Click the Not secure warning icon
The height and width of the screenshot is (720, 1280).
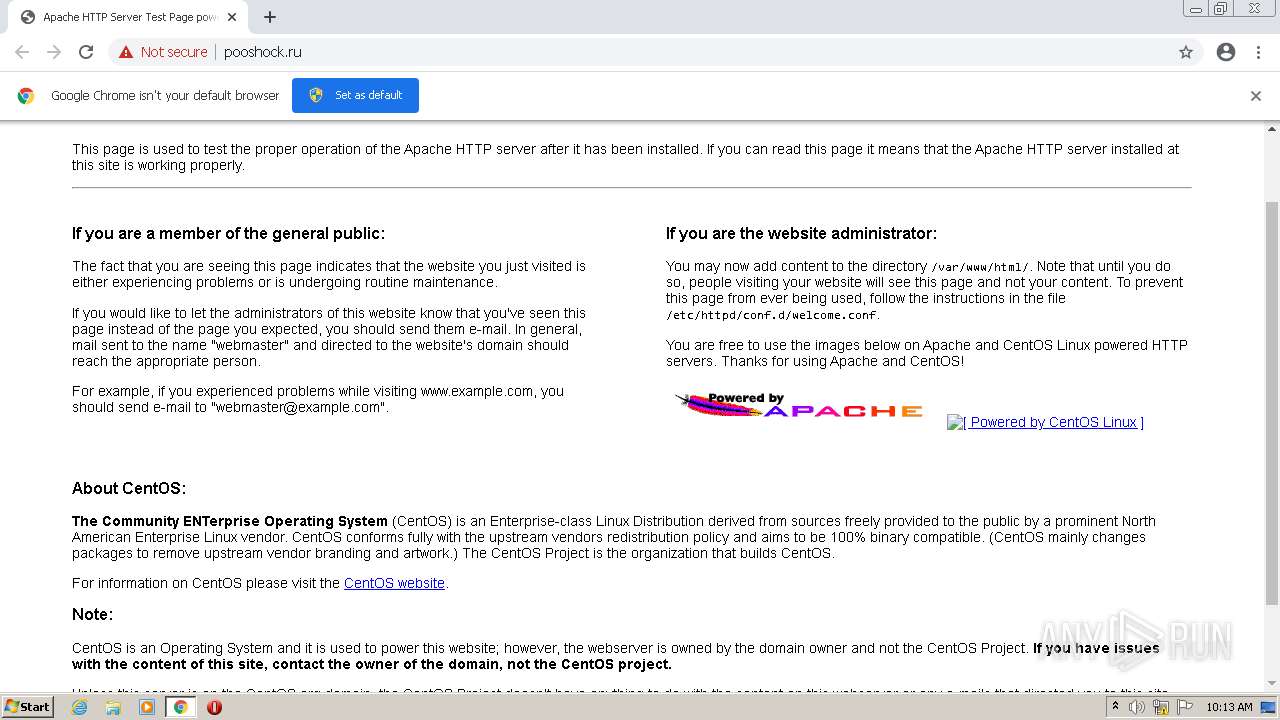point(126,52)
